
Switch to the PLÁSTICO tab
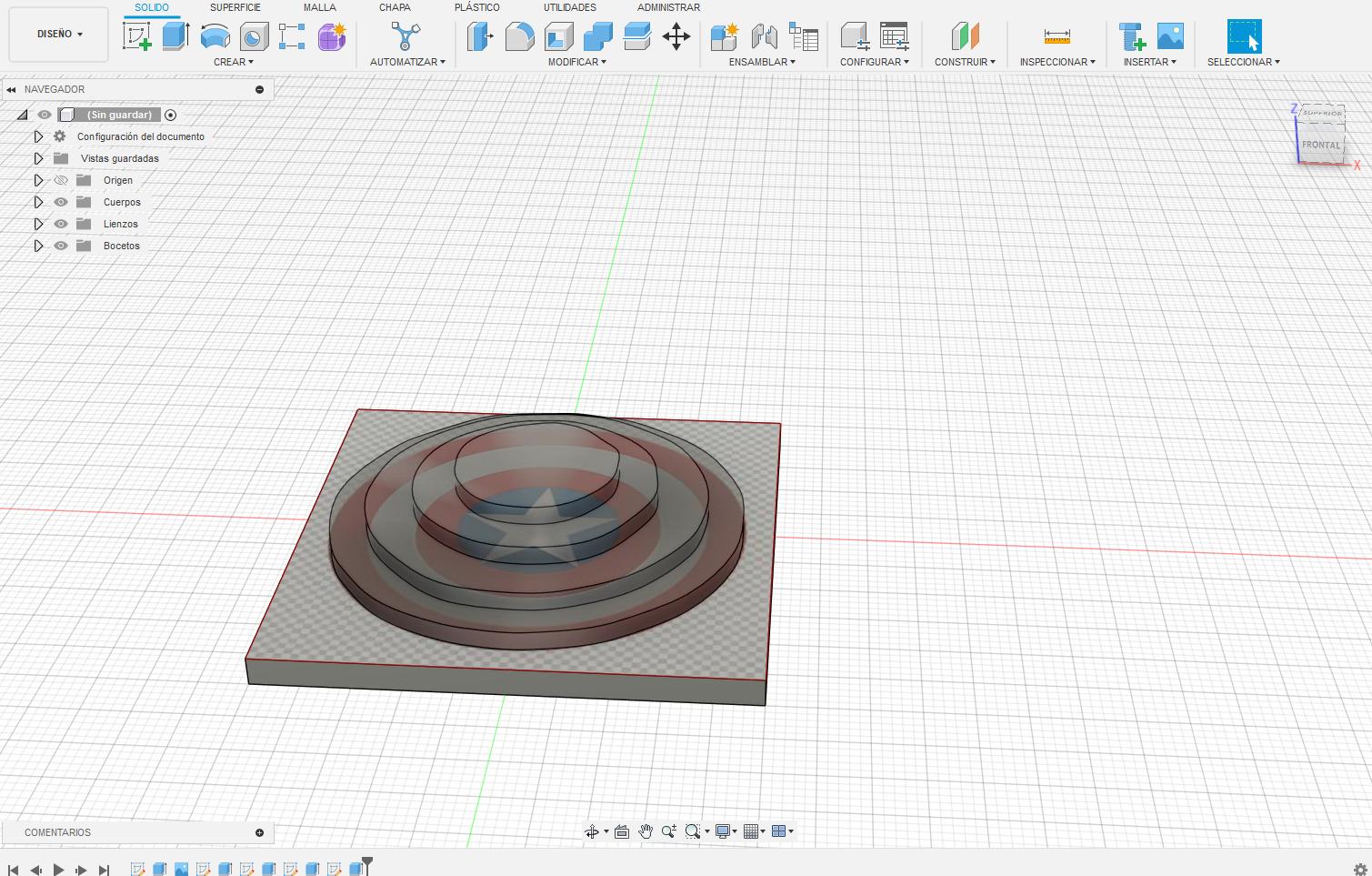click(x=476, y=7)
